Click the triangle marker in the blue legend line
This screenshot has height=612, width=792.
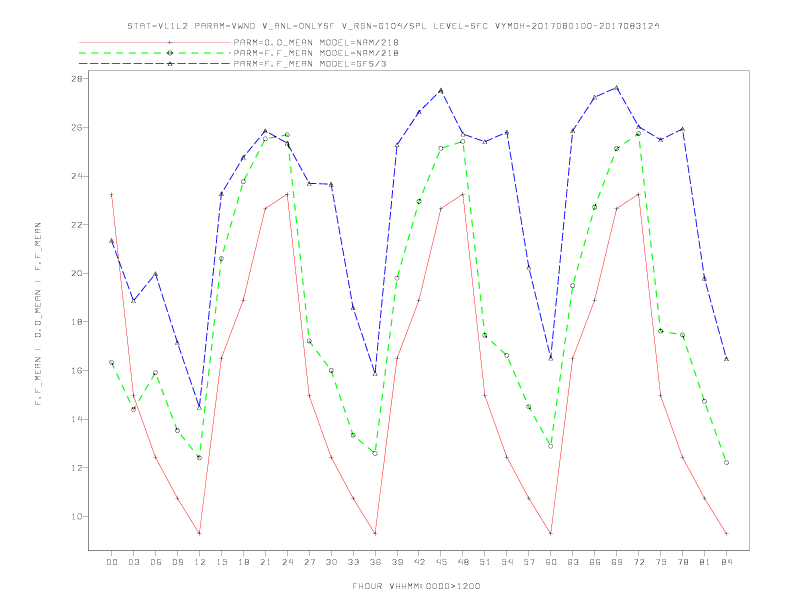click(170, 64)
